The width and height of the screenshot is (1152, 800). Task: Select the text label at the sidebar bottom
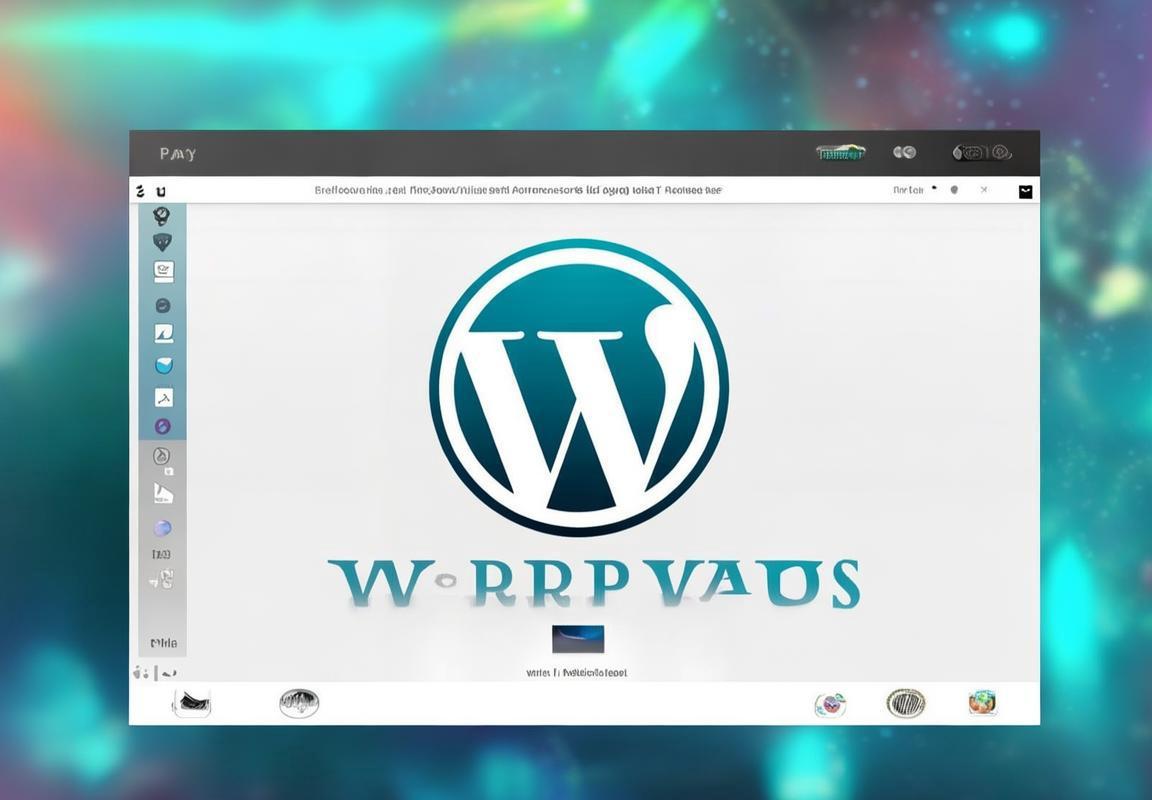(x=163, y=643)
